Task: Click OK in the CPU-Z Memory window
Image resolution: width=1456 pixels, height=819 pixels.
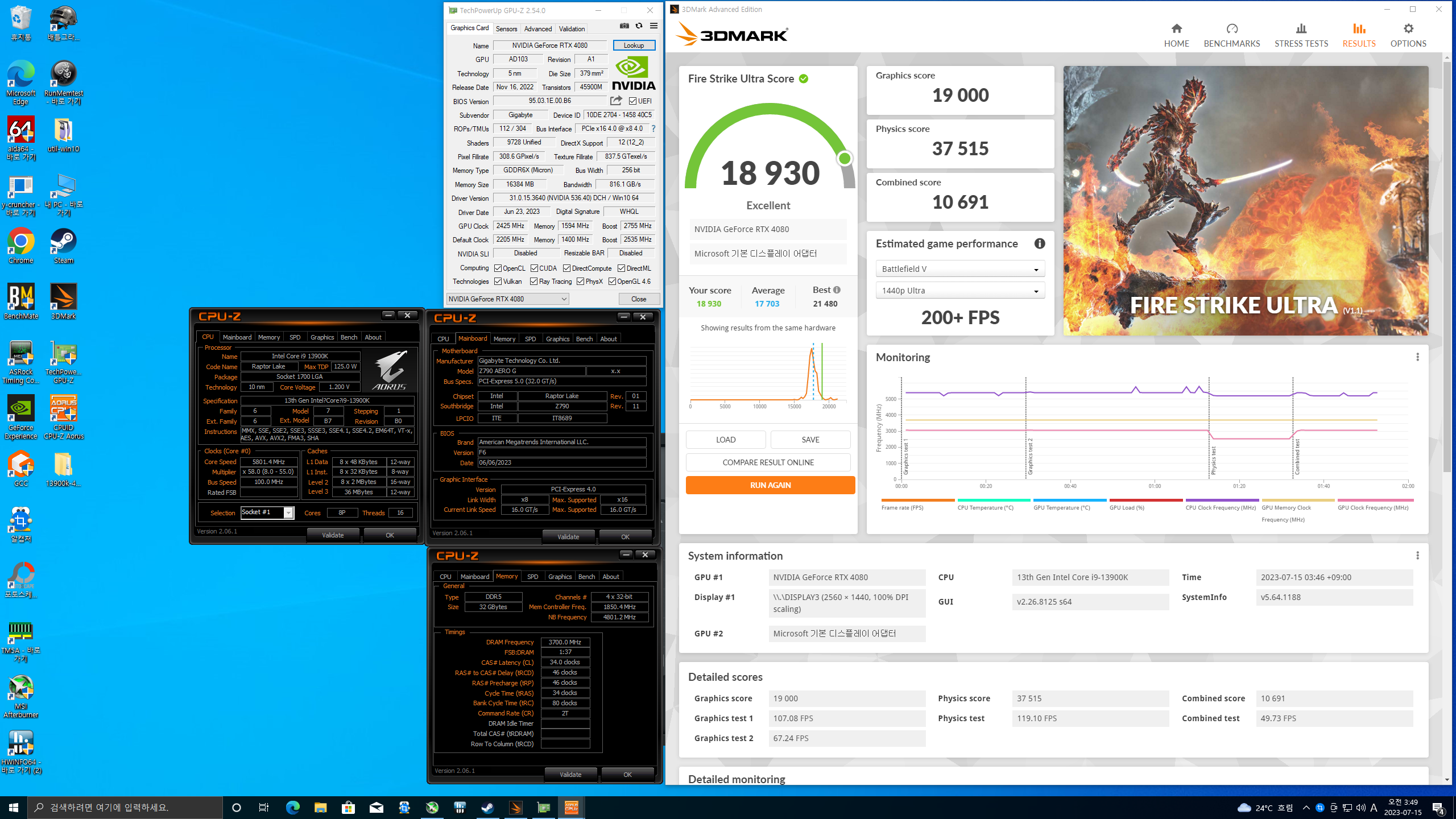Action: pyautogui.click(x=627, y=775)
